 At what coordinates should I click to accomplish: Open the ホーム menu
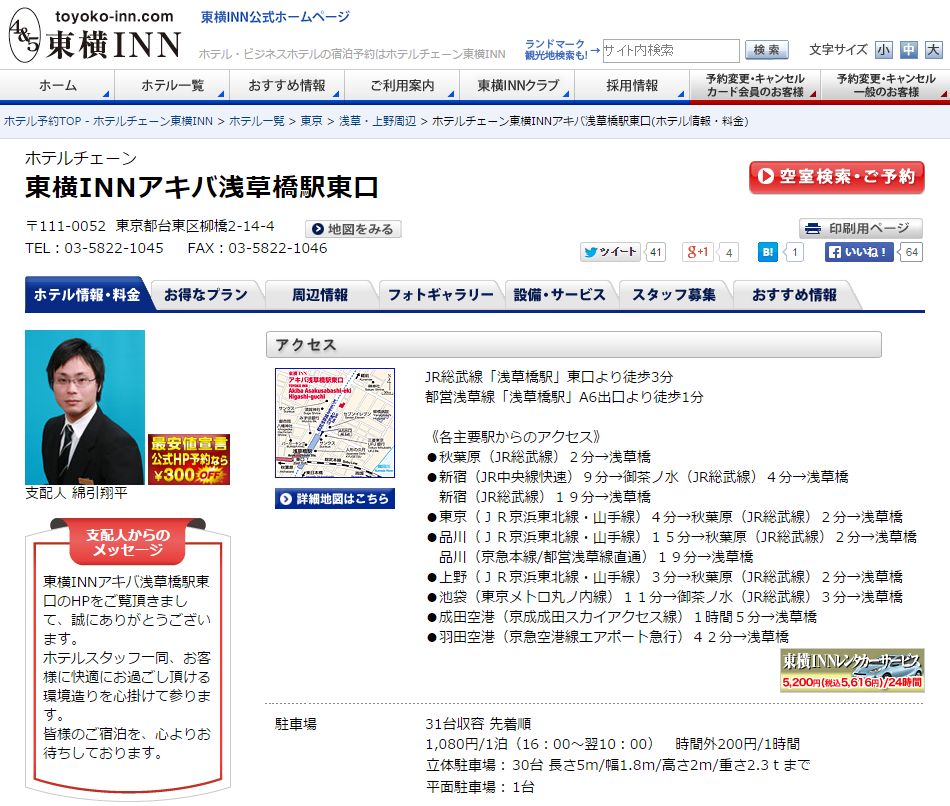(58, 85)
